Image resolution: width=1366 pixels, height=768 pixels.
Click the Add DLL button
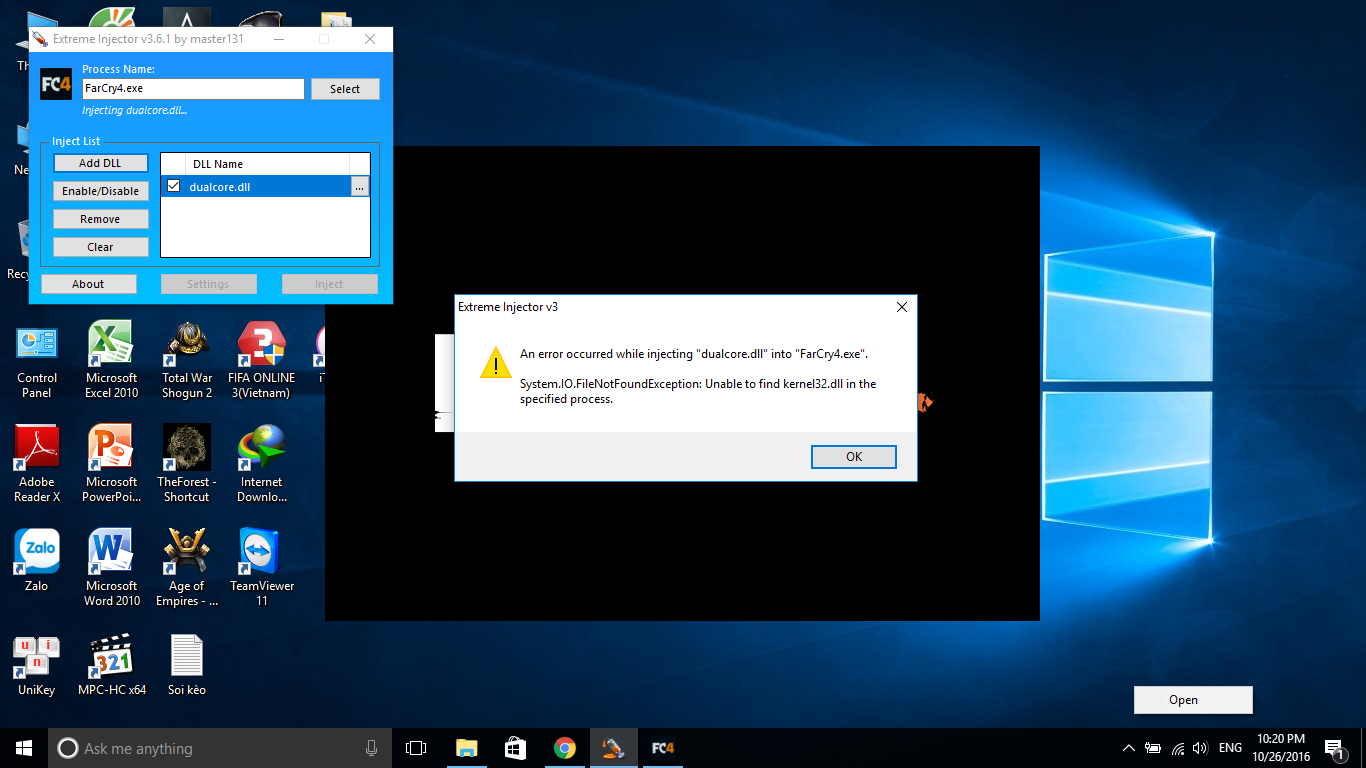tap(100, 163)
